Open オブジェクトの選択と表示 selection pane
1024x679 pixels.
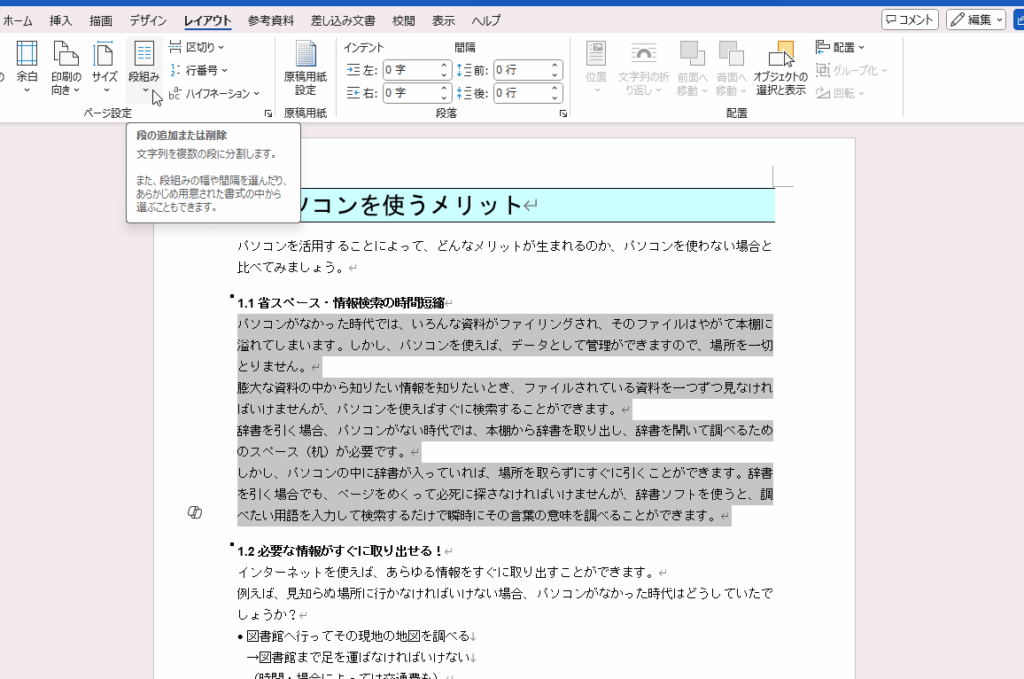[x=780, y=66]
